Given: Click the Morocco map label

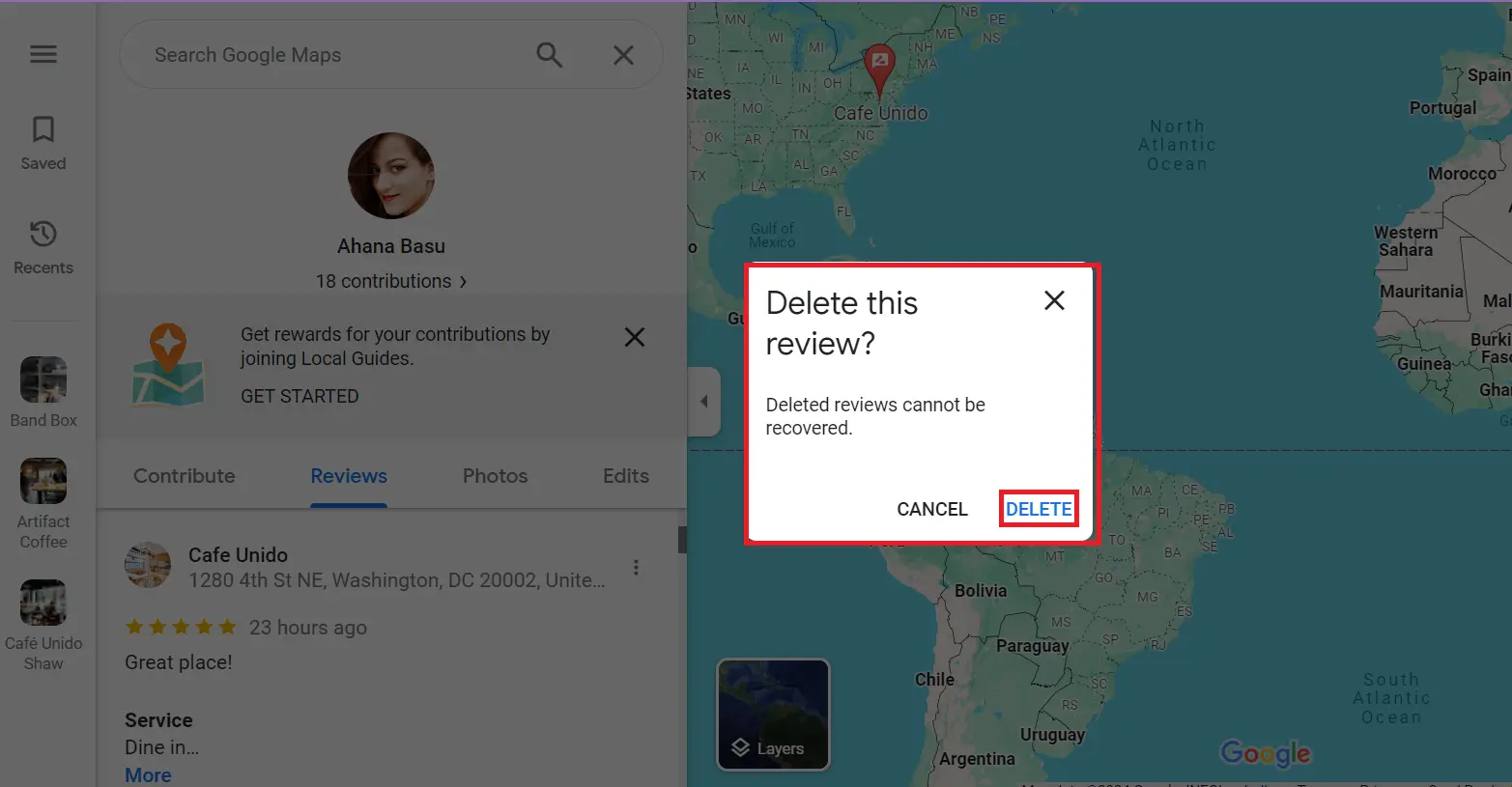Looking at the screenshot, I should tap(1462, 174).
